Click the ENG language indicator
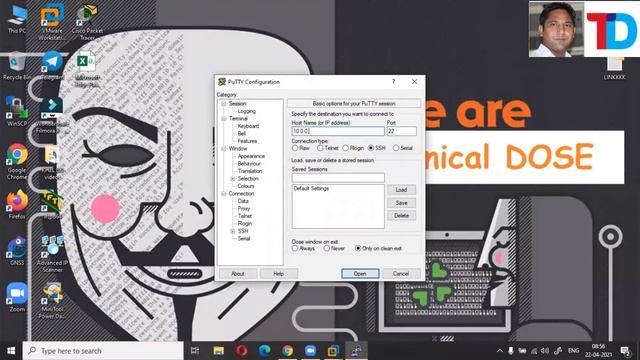The height and width of the screenshot is (360, 640). pos(573,351)
